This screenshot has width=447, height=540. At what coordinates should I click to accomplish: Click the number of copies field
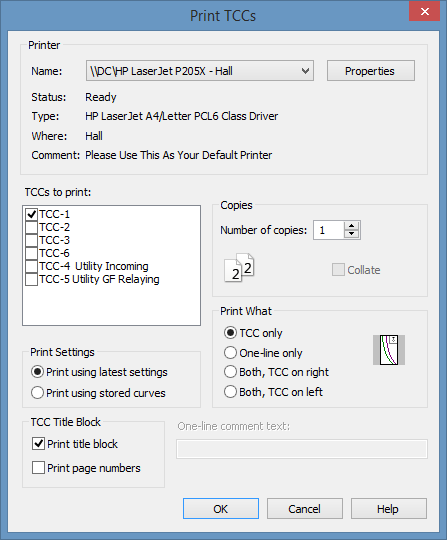(329, 230)
